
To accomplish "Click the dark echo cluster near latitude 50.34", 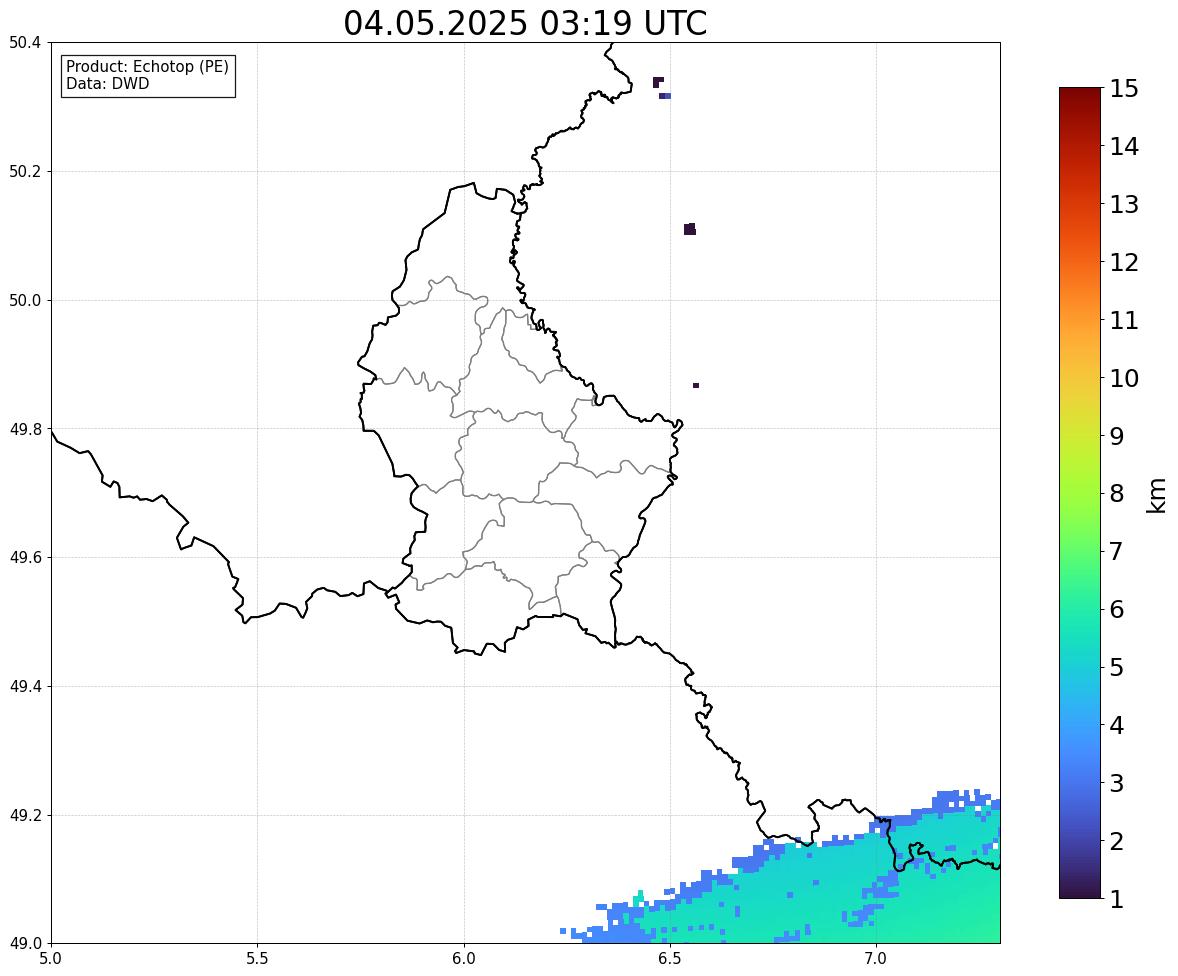I will (658, 82).
